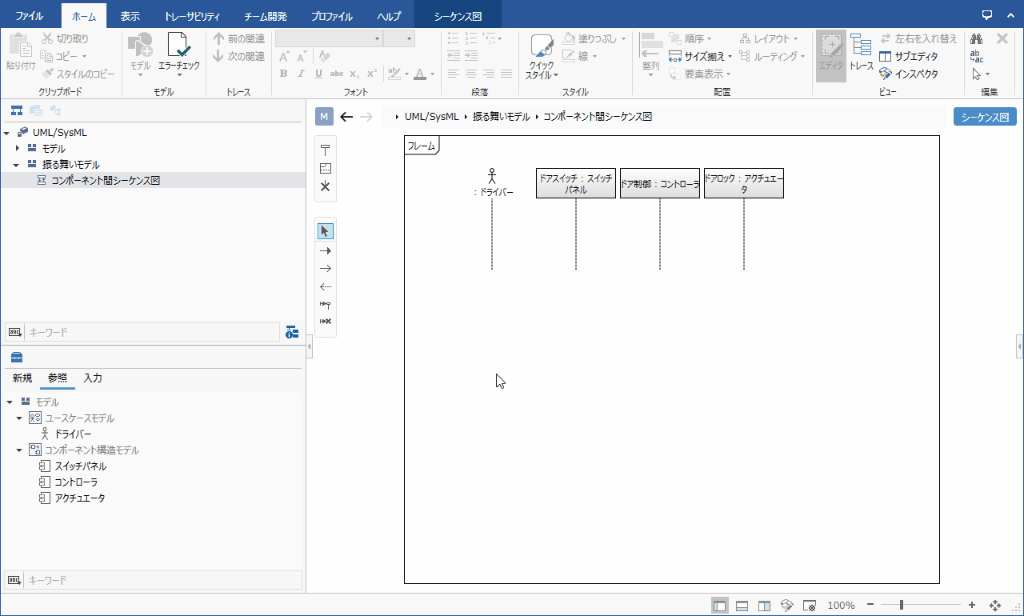Select the lifeline tool in palette
Image resolution: width=1024 pixels, height=616 pixels.
tap(325, 150)
